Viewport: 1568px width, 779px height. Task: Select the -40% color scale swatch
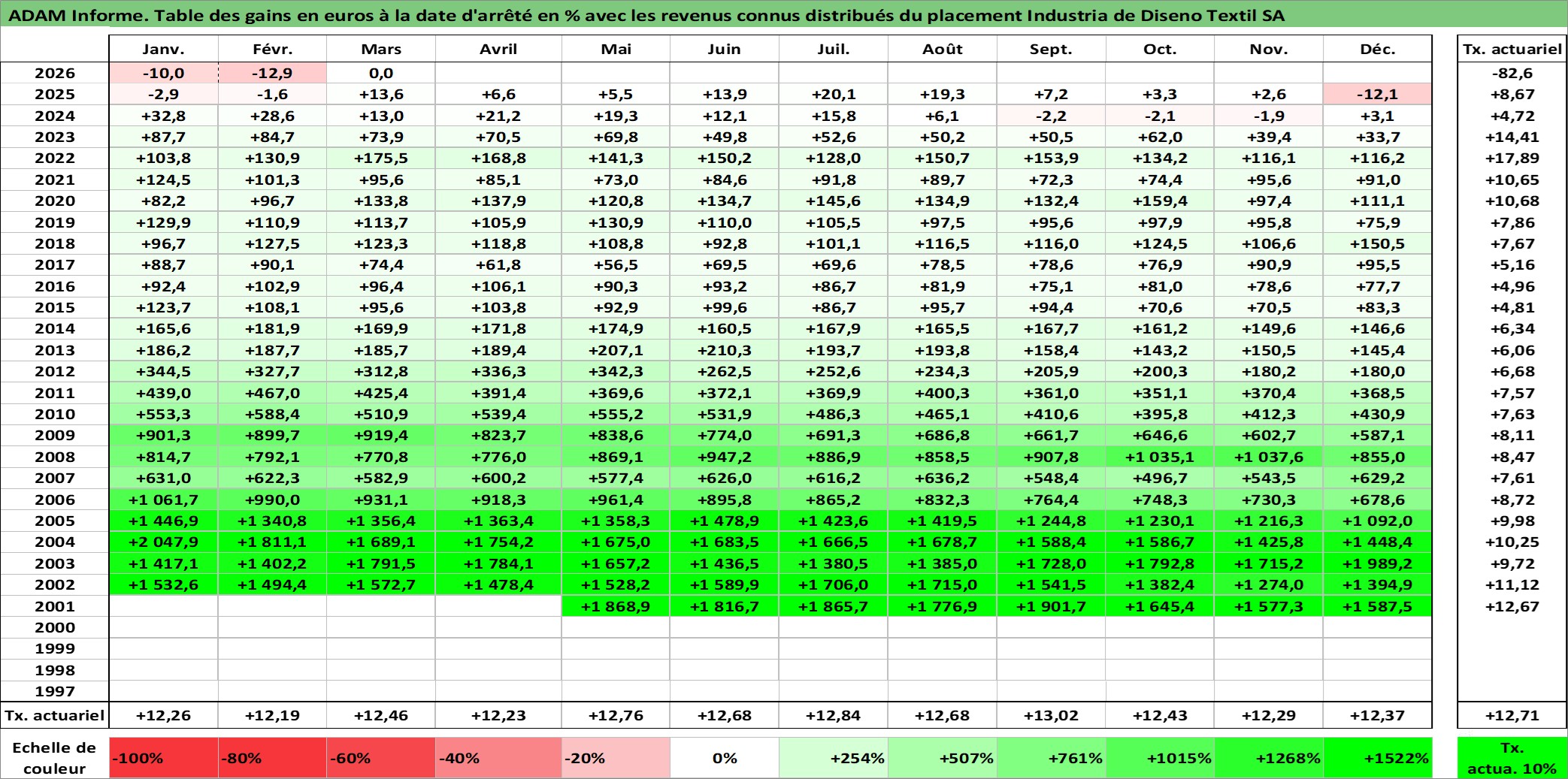click(x=498, y=758)
